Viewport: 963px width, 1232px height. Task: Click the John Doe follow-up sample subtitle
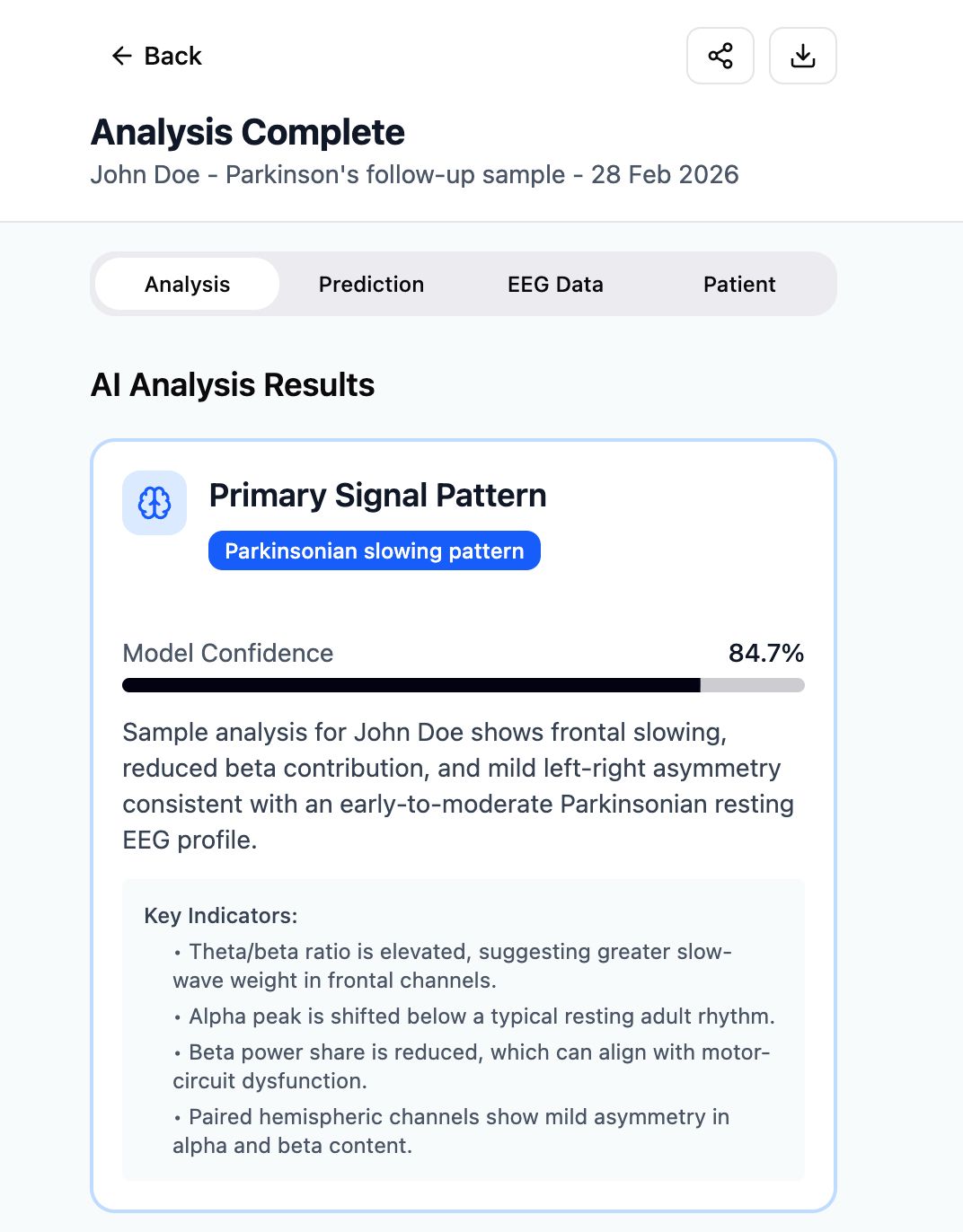(414, 174)
